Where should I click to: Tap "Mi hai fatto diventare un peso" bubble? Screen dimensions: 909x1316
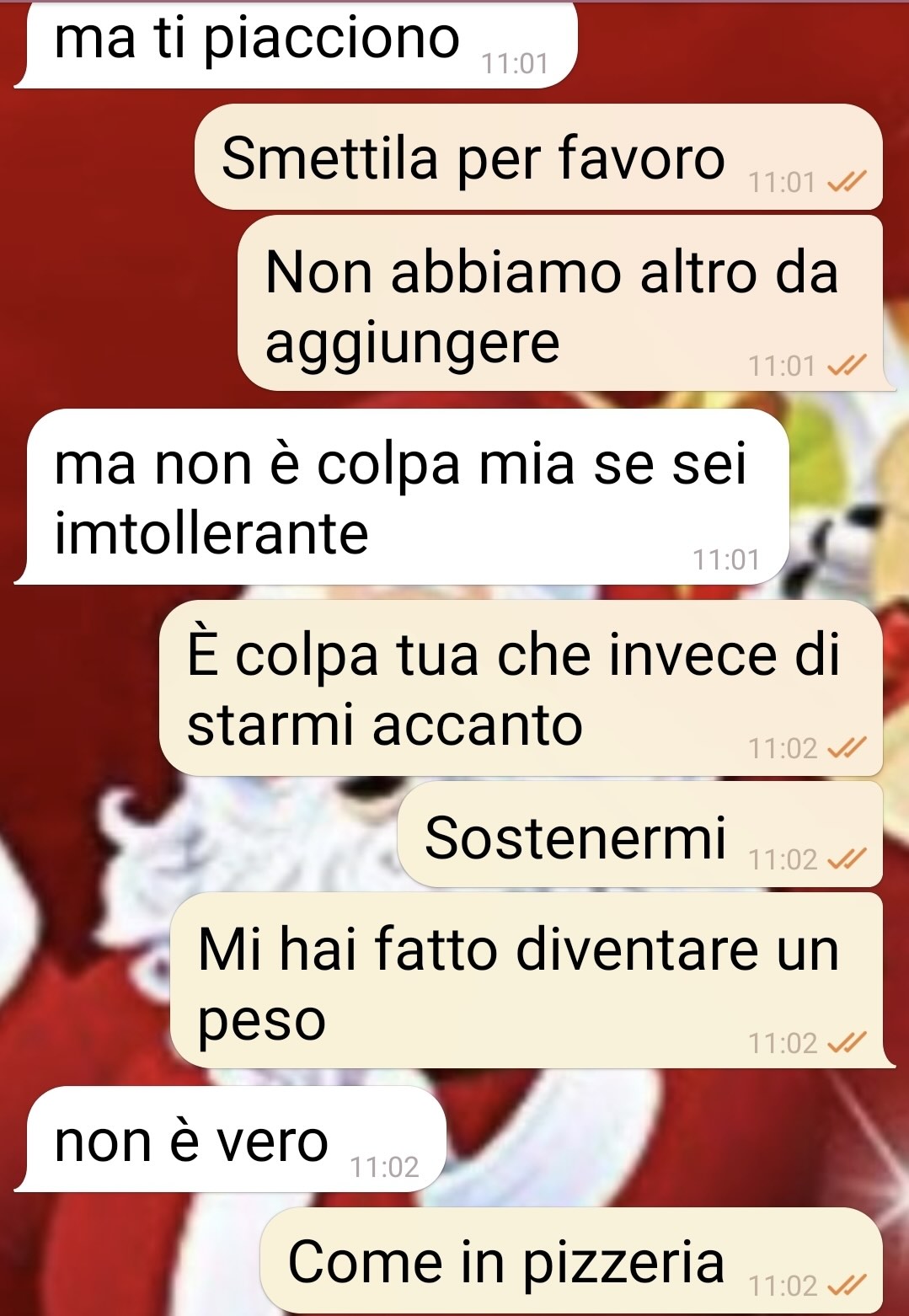pos(532,981)
